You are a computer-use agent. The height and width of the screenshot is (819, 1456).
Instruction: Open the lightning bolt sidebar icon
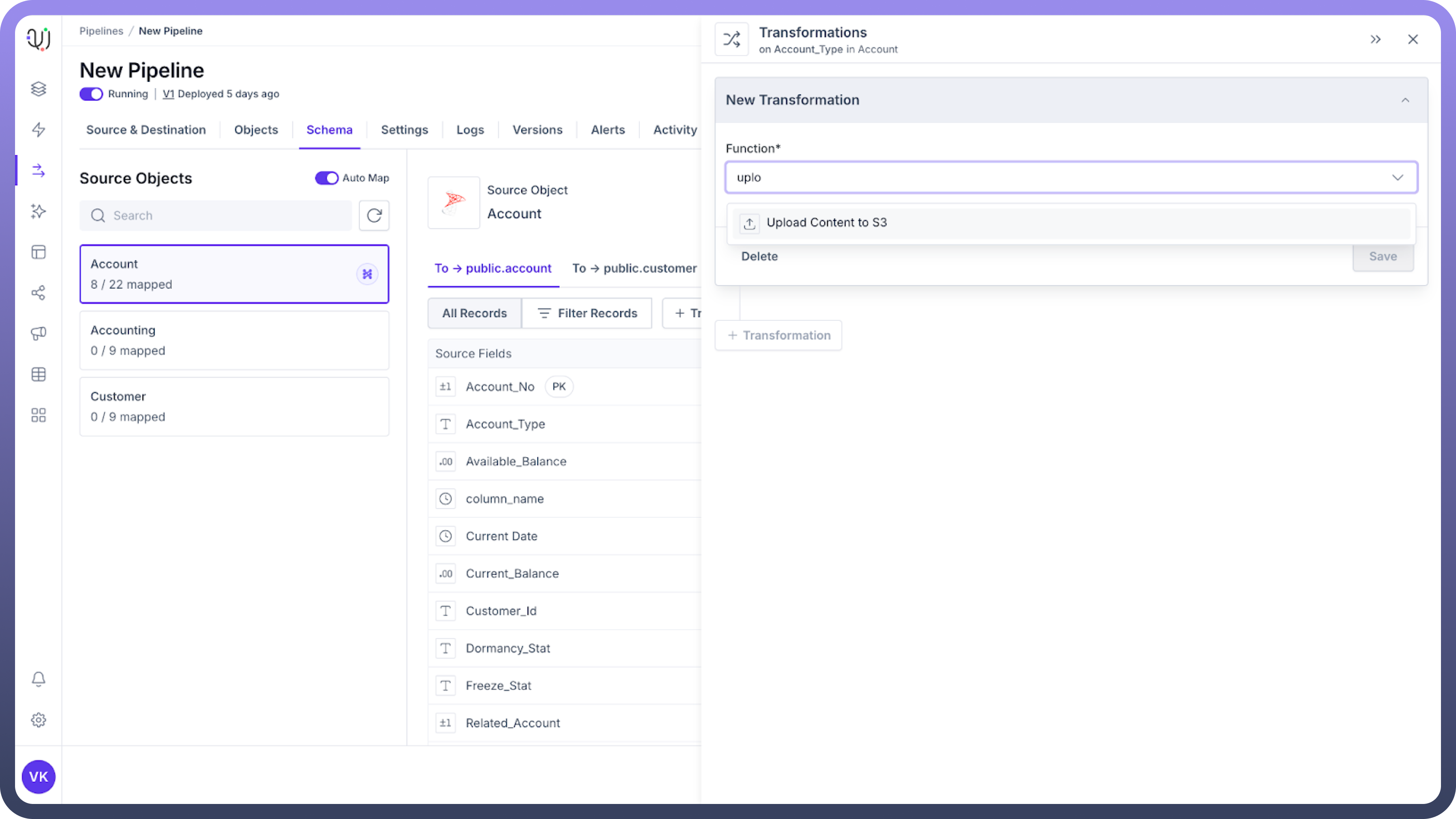[x=38, y=129]
